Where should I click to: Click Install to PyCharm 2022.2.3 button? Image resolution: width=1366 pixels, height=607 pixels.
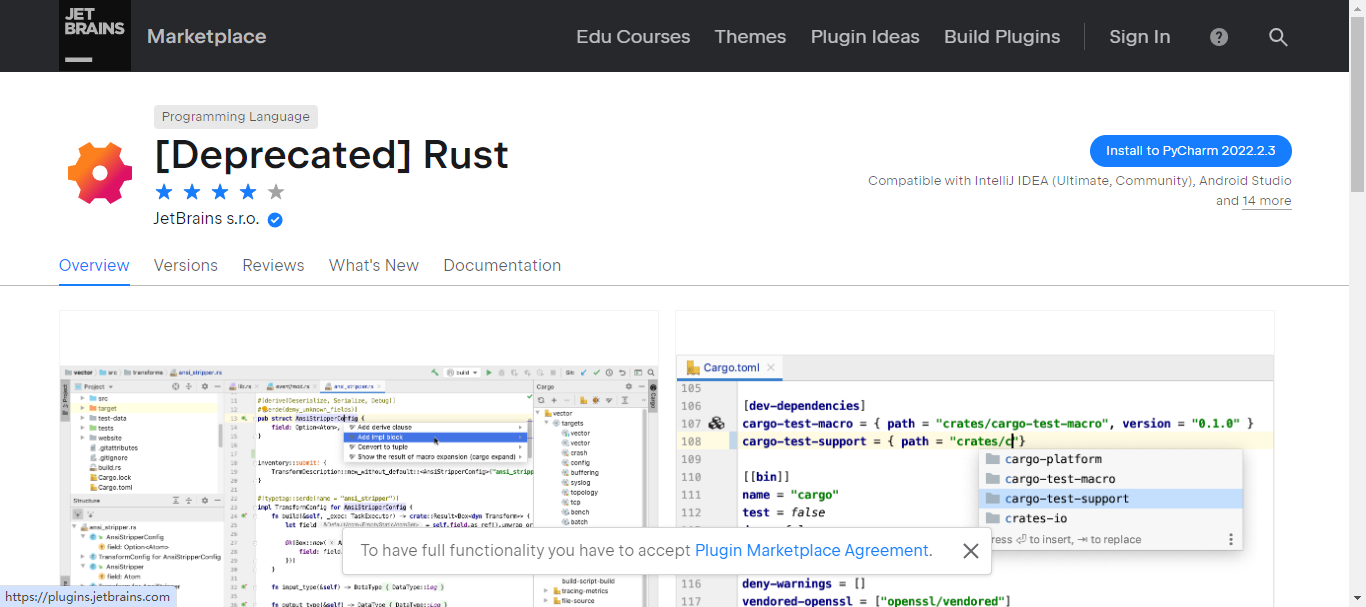tap(1190, 151)
